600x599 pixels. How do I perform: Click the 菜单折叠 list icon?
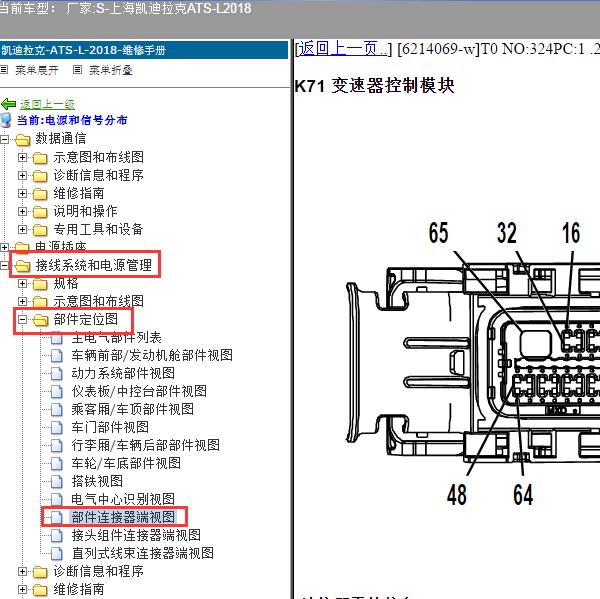[77, 70]
